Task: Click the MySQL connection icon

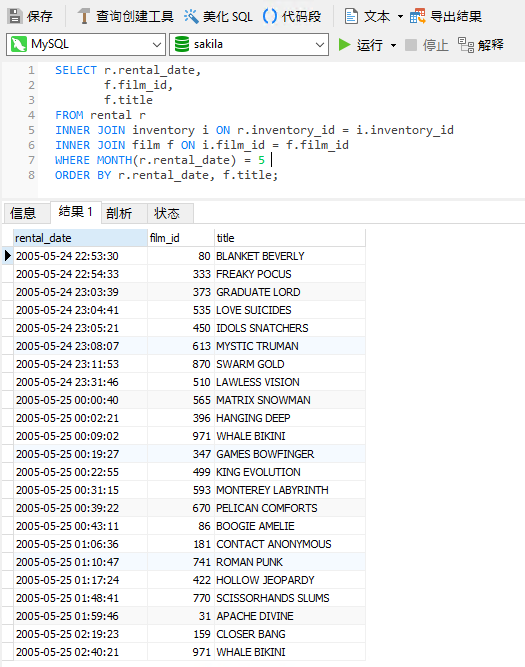Action: pyautogui.click(x=19, y=44)
